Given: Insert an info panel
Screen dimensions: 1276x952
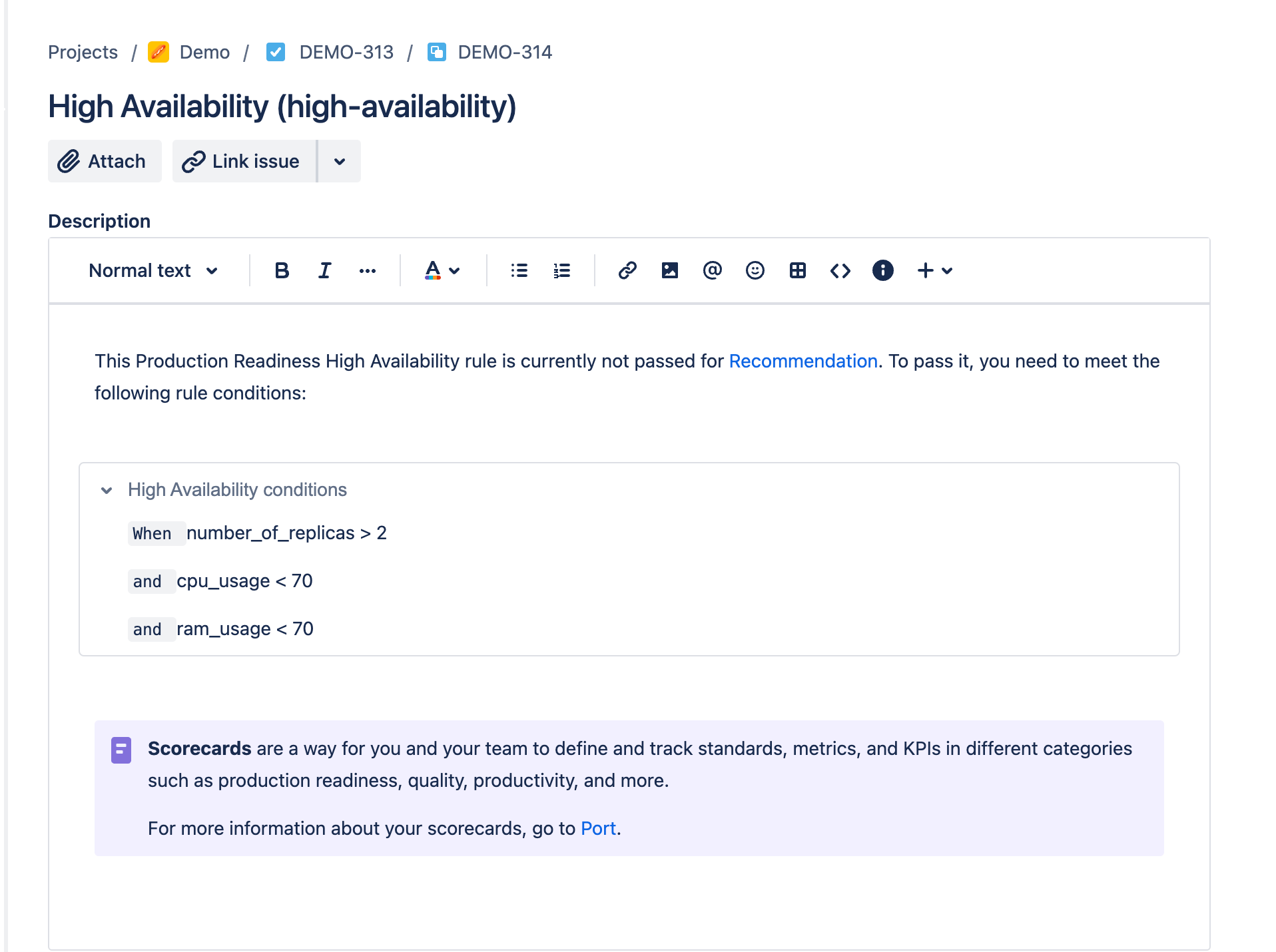Looking at the screenshot, I should (882, 270).
